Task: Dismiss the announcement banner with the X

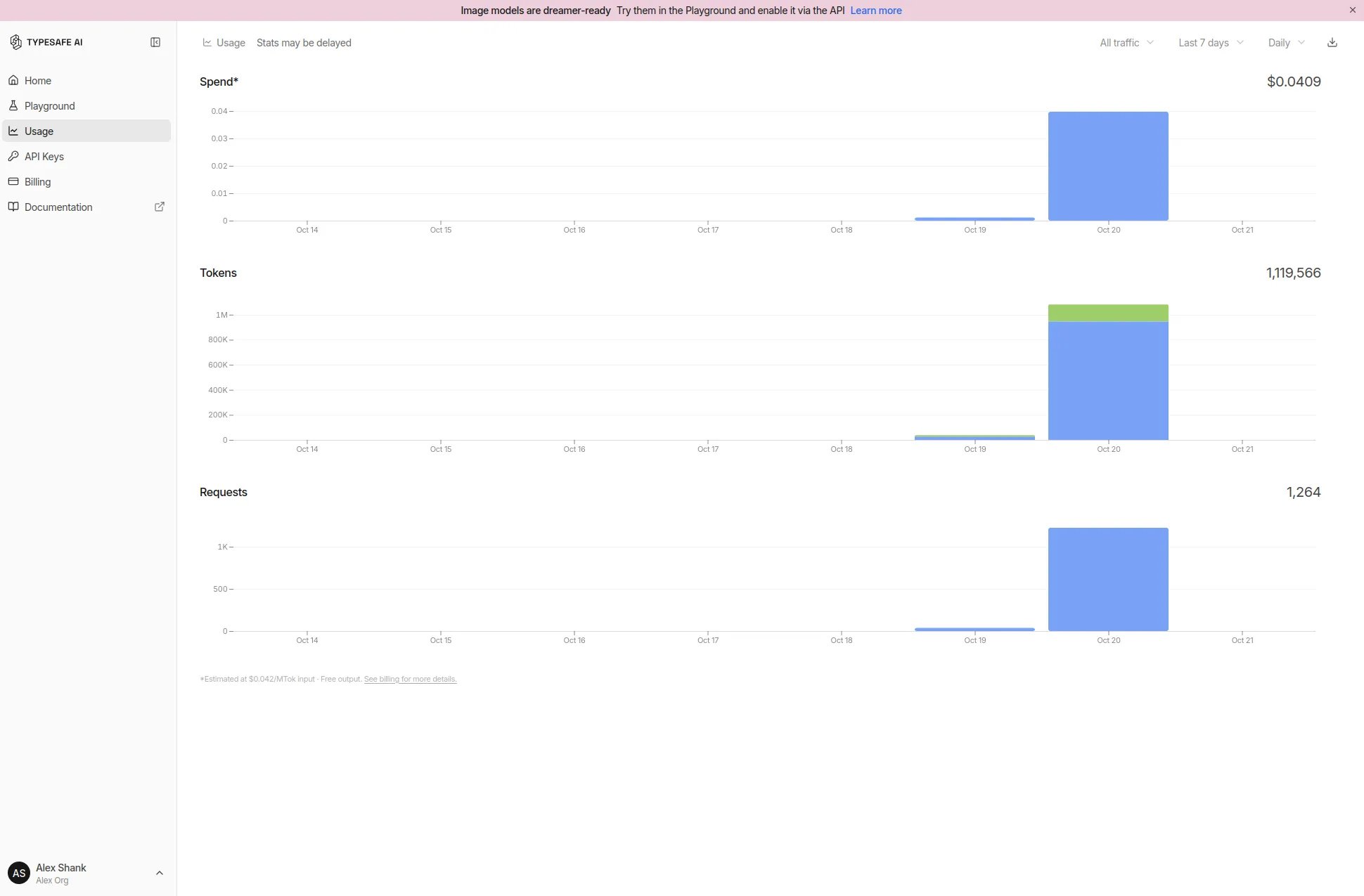Action: (x=1353, y=10)
